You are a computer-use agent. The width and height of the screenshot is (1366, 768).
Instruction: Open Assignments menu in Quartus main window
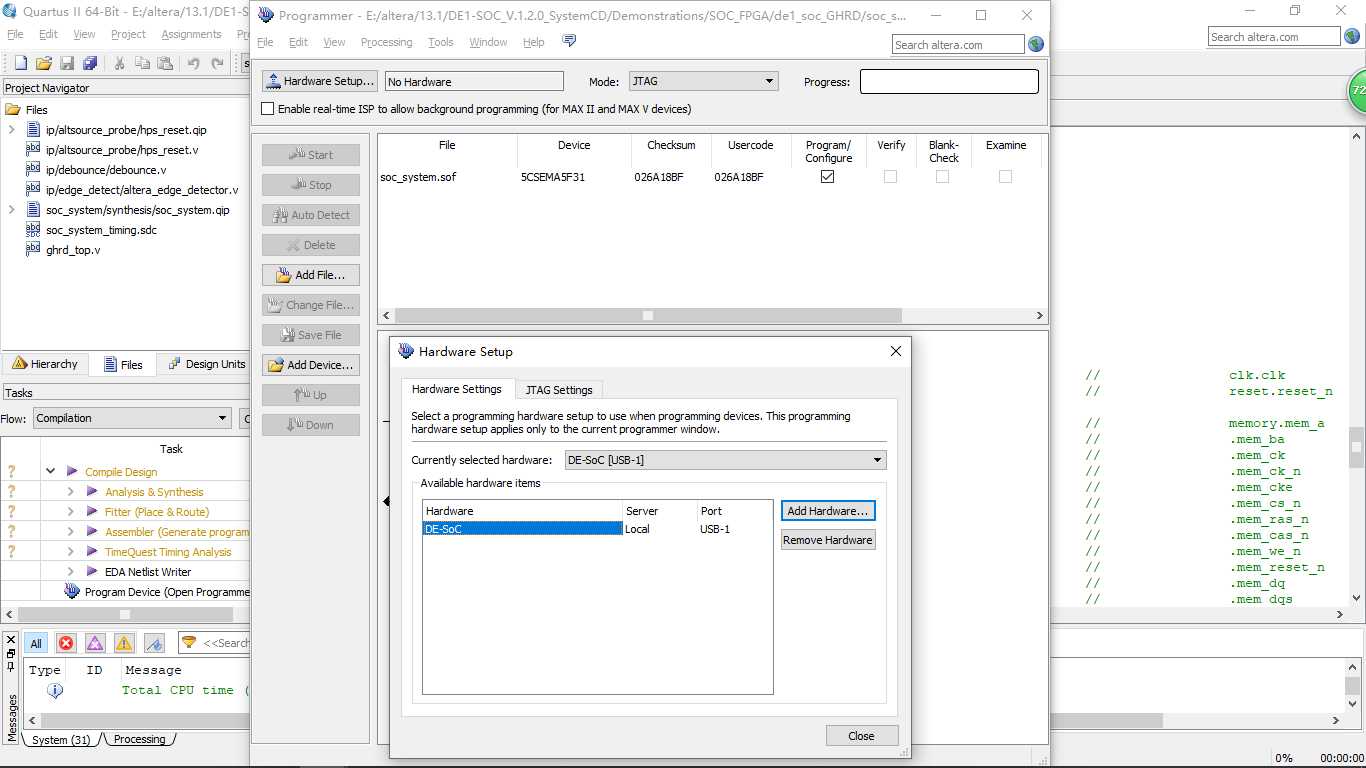click(191, 34)
